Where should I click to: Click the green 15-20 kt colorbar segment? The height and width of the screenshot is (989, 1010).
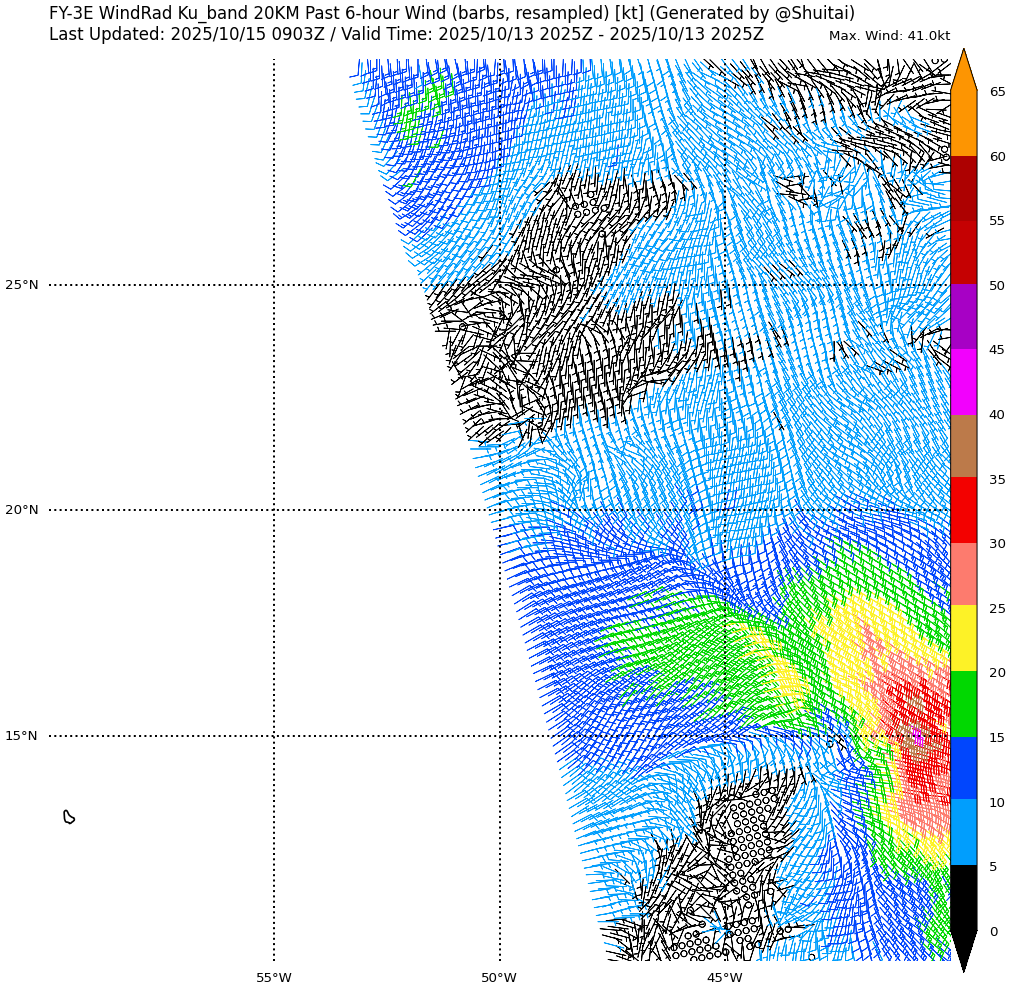(x=963, y=704)
